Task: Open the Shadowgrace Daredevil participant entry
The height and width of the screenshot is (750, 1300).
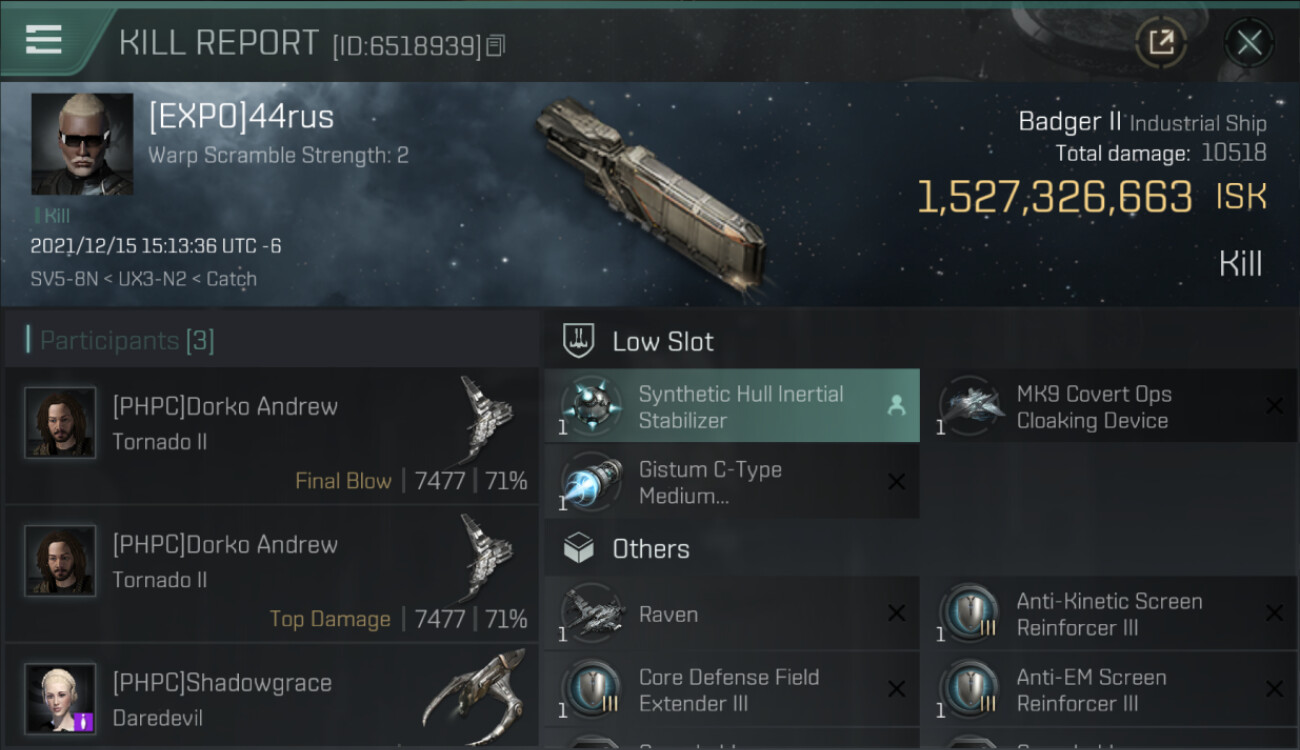Action: 272,697
